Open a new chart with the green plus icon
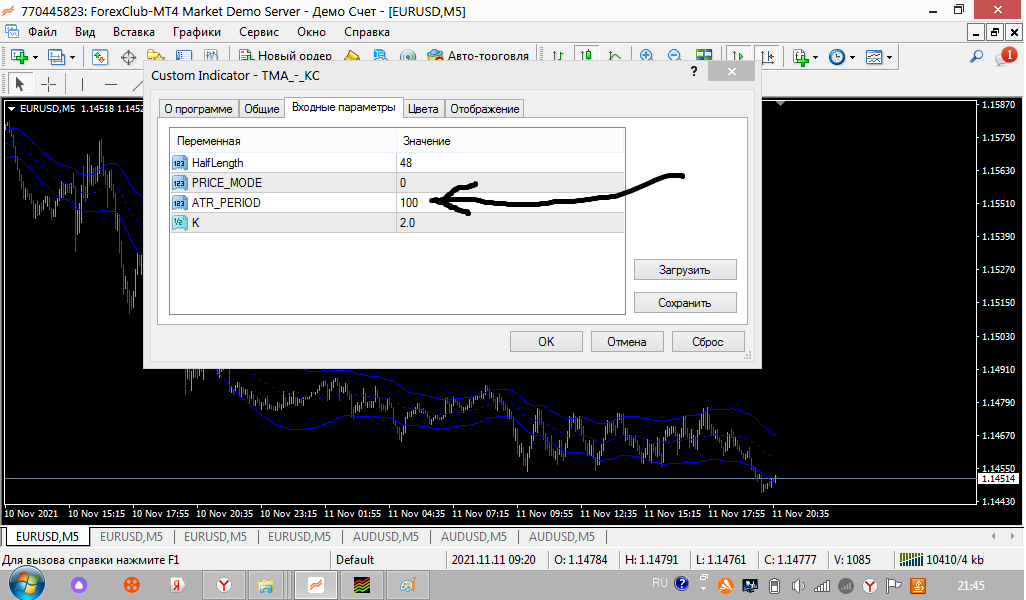 pyautogui.click(x=19, y=57)
